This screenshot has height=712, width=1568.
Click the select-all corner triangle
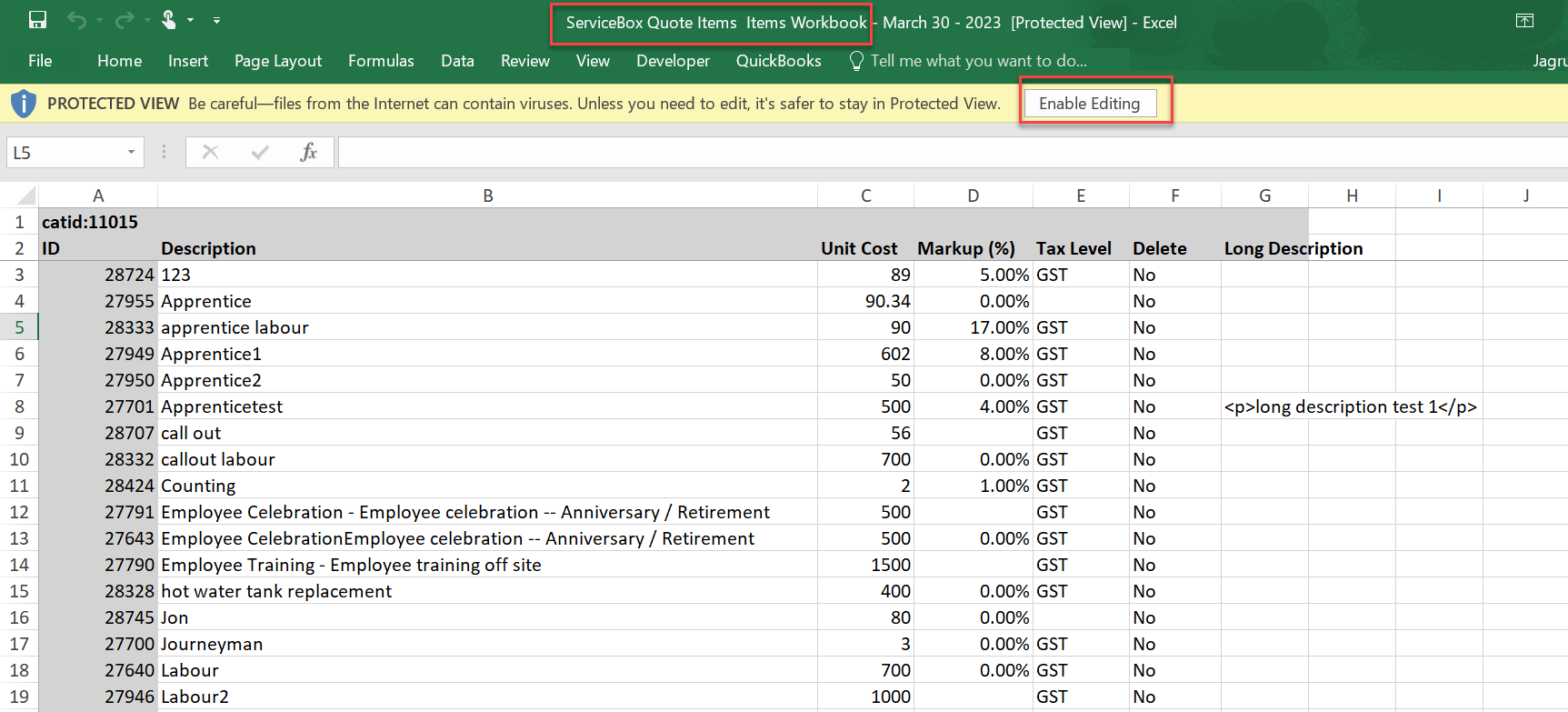tap(26, 196)
